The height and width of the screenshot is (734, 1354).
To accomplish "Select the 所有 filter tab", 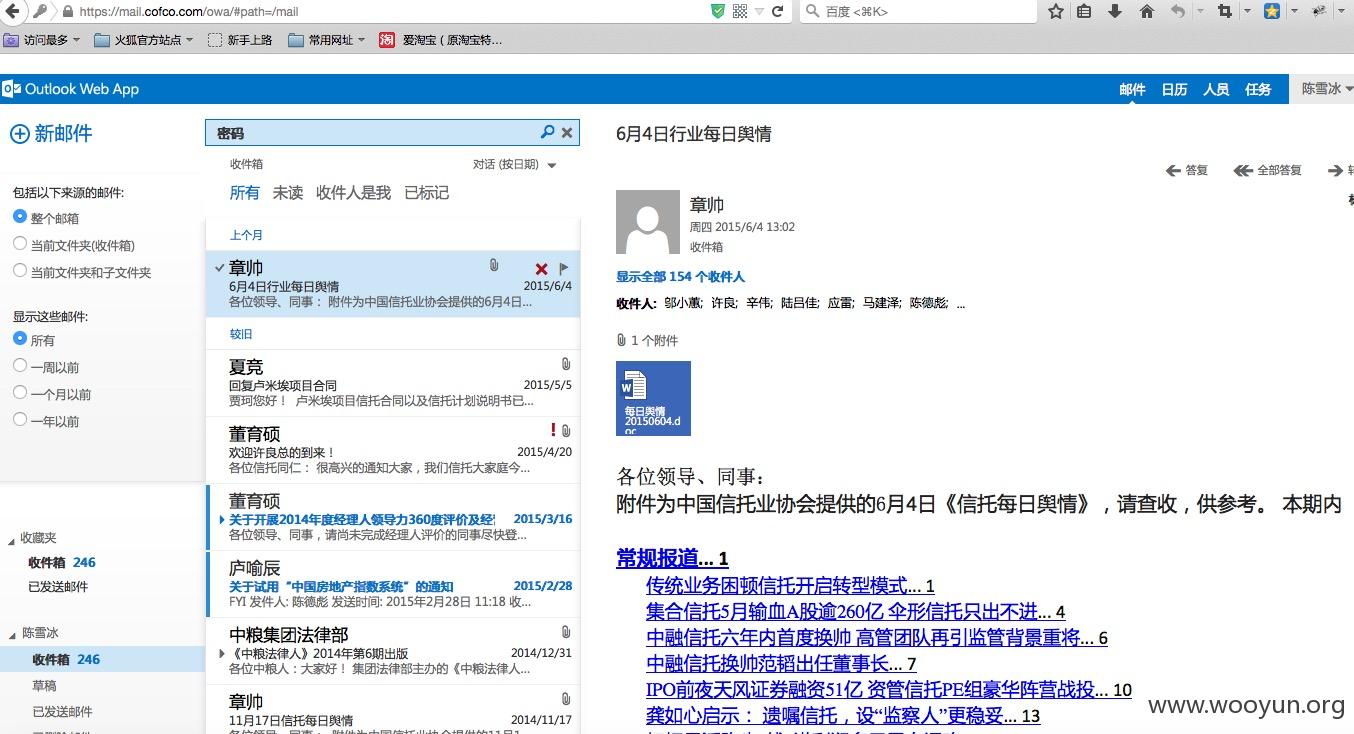I will click(244, 192).
